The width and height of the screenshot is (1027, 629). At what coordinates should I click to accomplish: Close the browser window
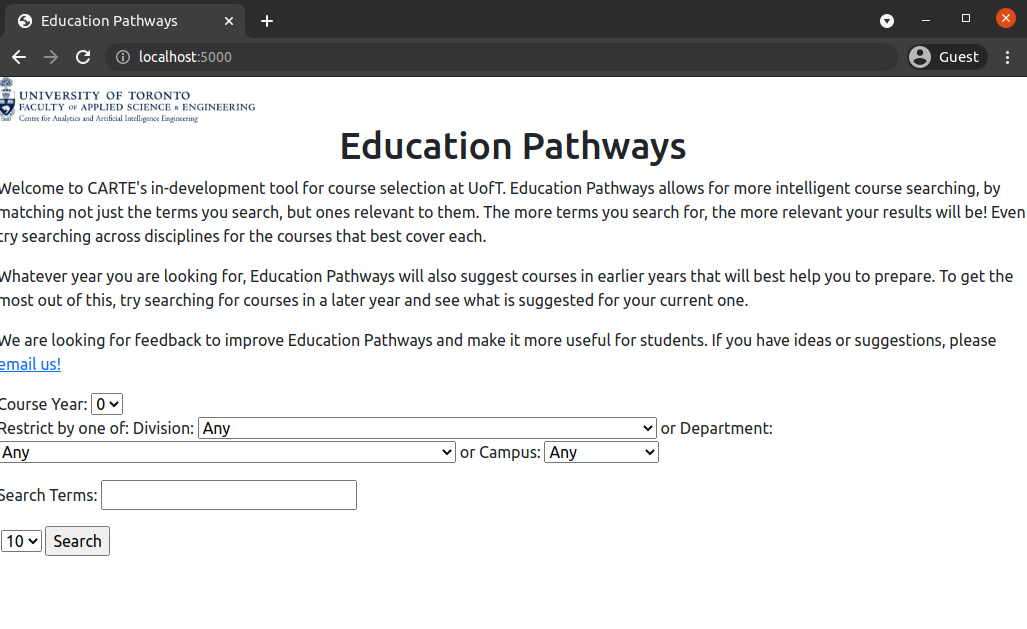(1005, 18)
